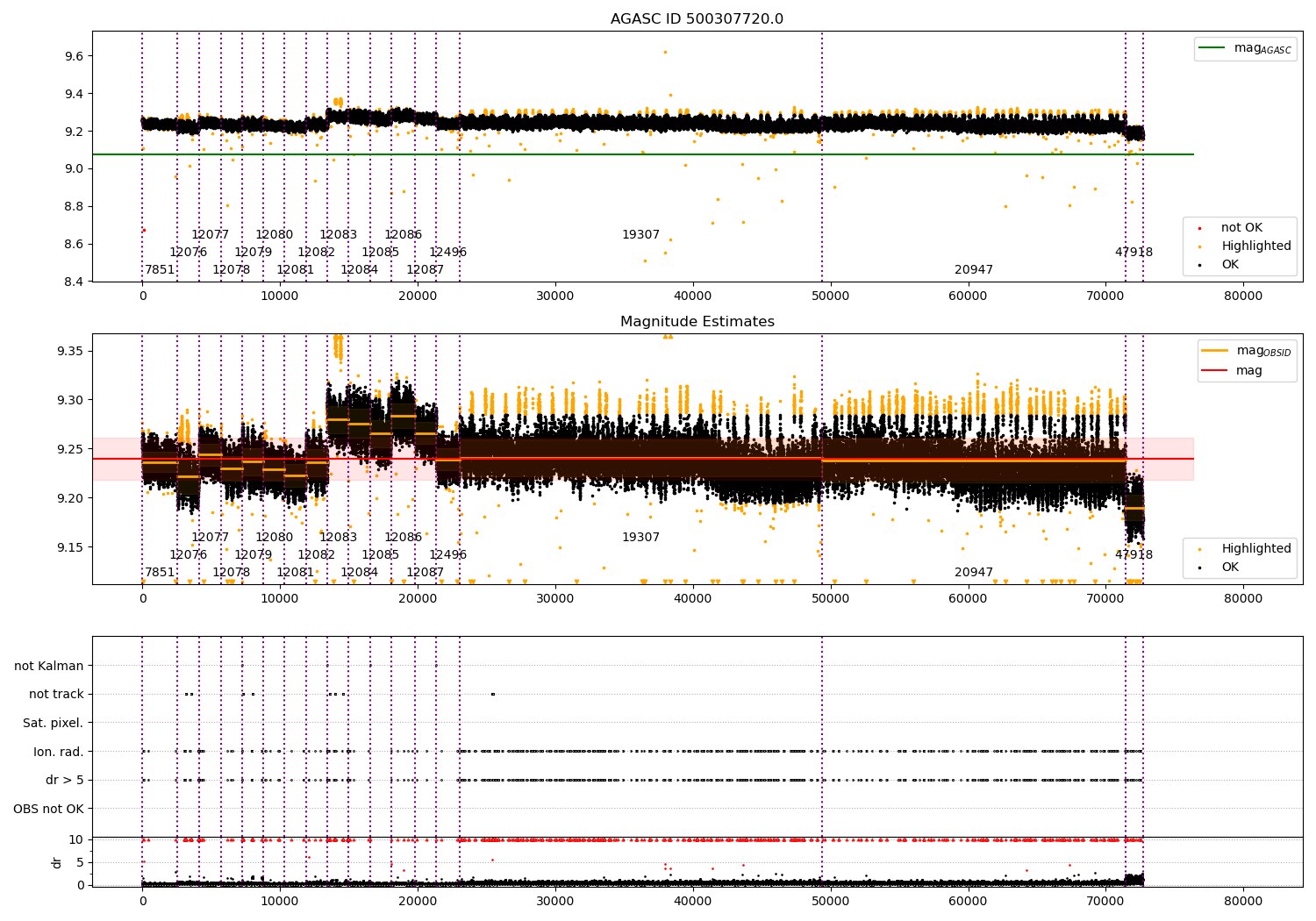Click the 9.15 y-axis tick label
1316x921 pixels.
click(70, 548)
